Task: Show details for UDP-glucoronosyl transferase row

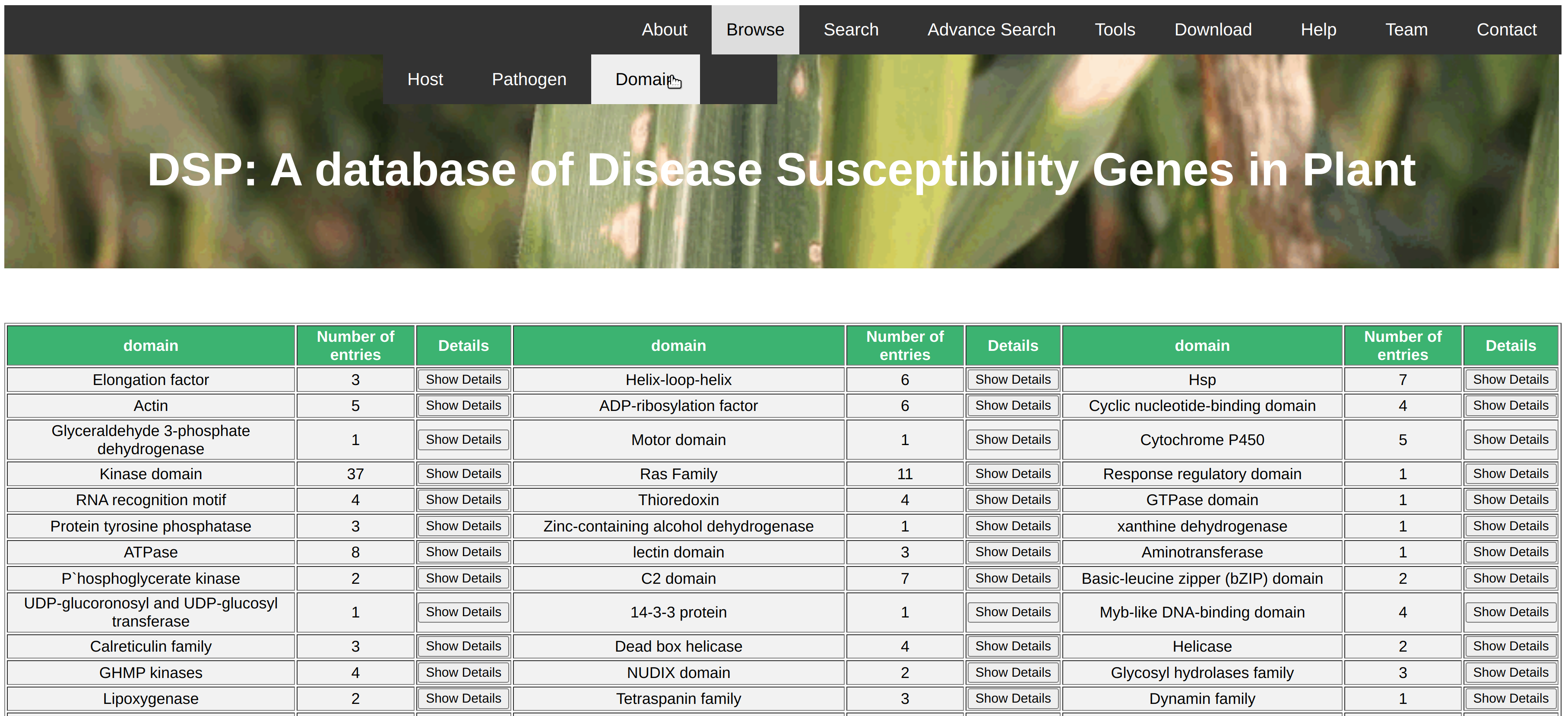Action: 463,612
